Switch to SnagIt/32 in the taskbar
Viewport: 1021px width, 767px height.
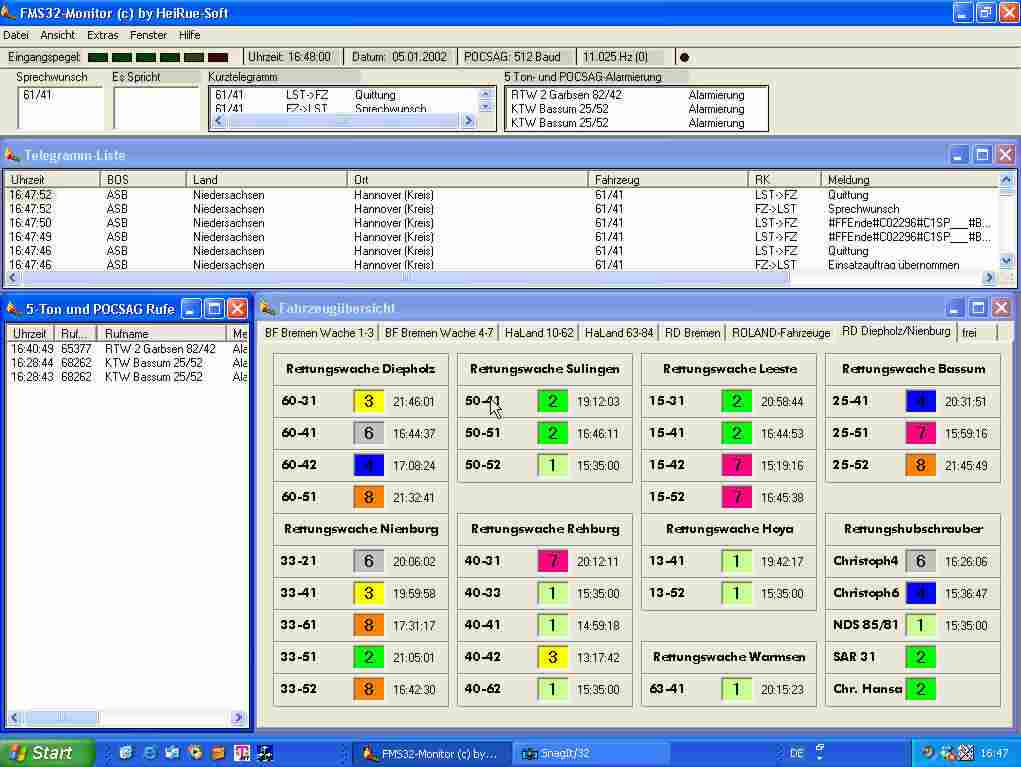point(592,753)
